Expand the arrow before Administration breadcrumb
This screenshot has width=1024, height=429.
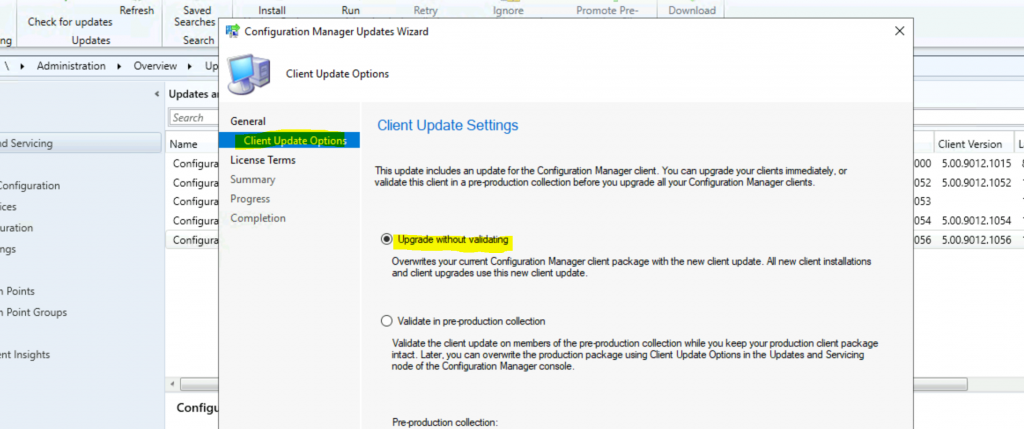[22, 66]
